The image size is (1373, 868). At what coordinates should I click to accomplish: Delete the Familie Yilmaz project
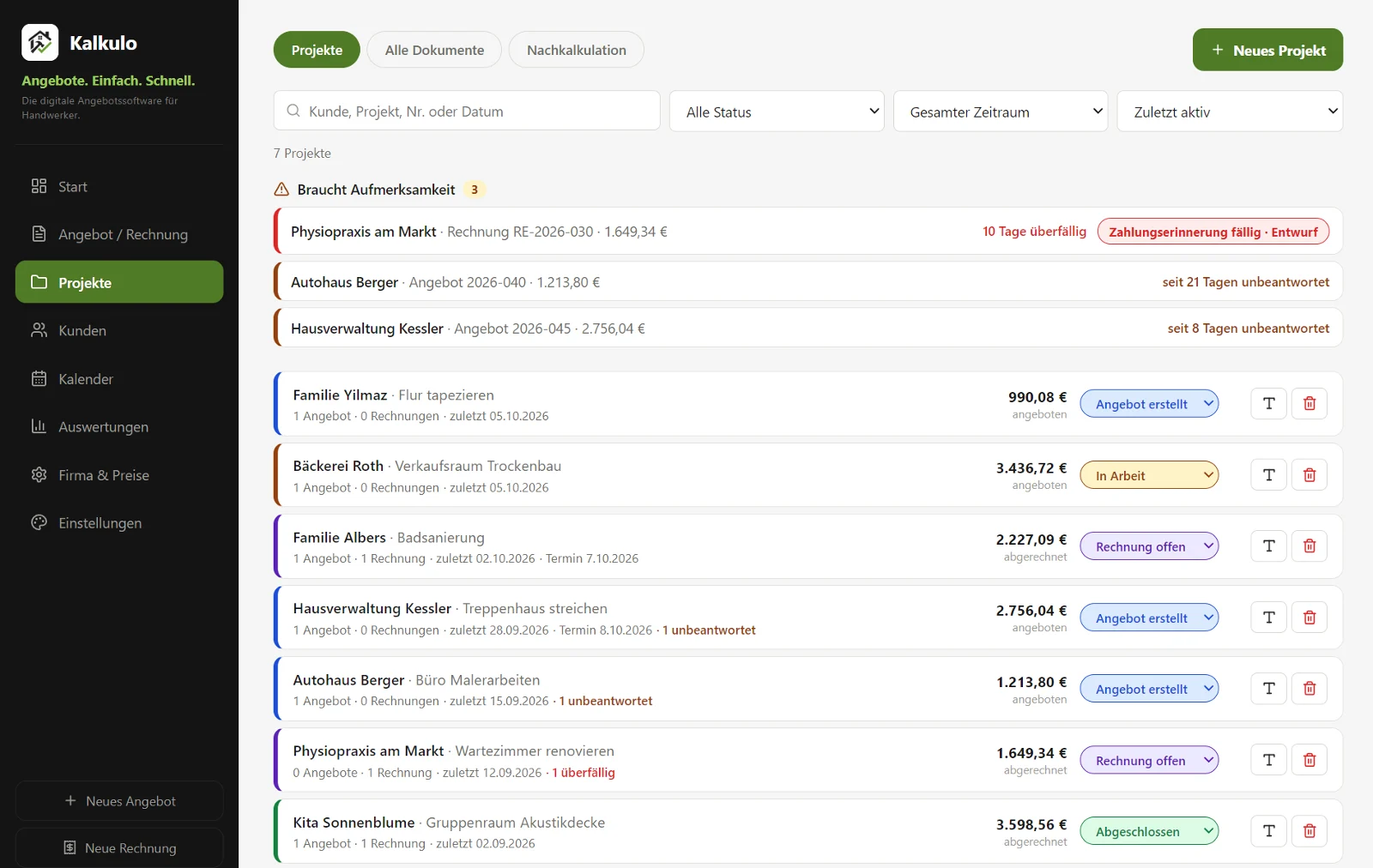click(1309, 403)
